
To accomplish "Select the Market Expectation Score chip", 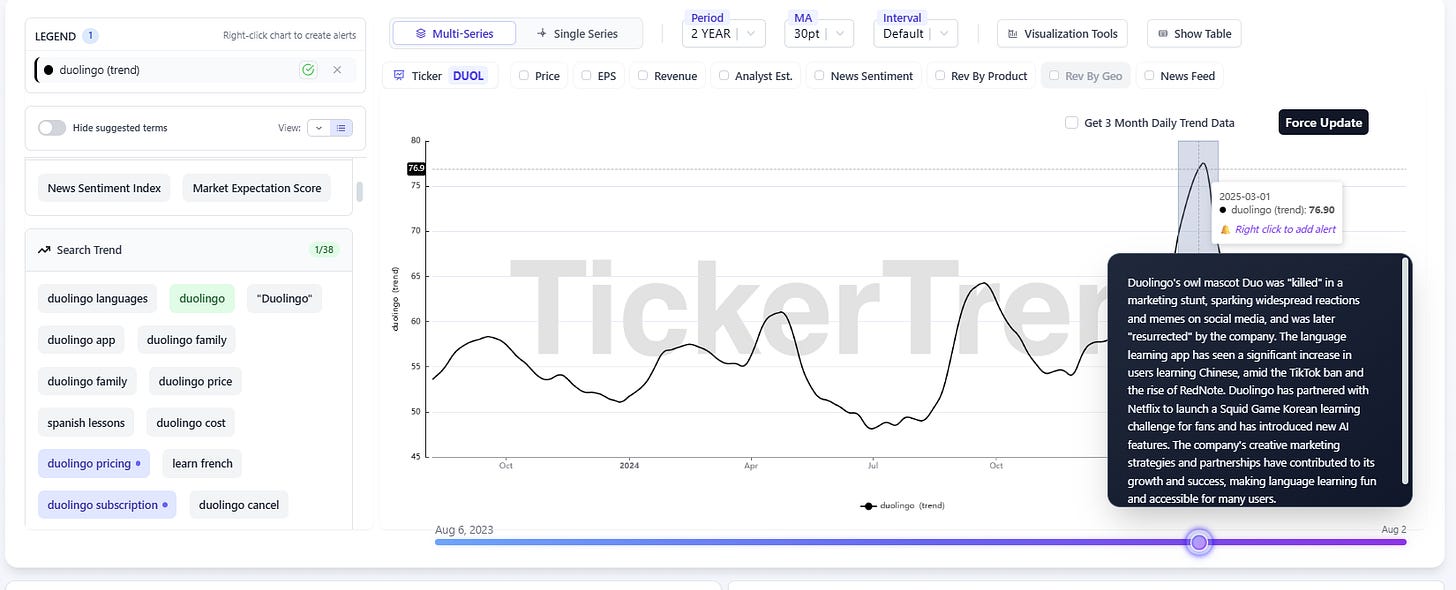I will [257, 188].
